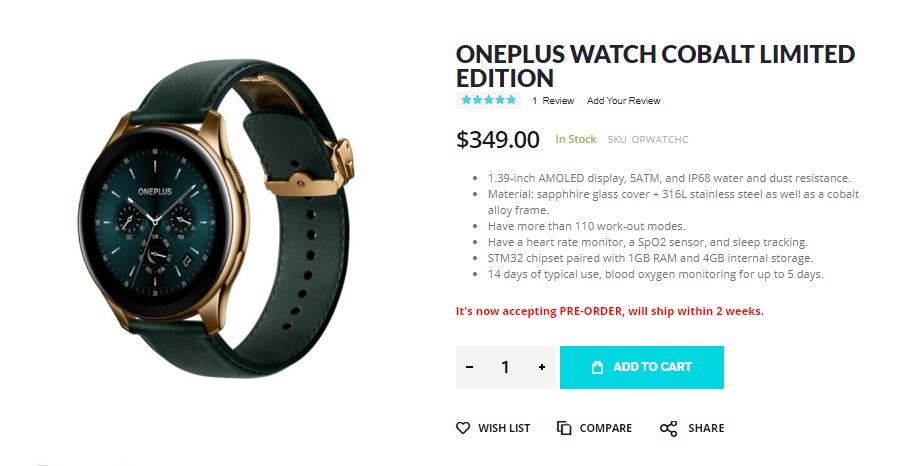911x466 pixels.
Task: Click the COMPARE text link
Action: coord(605,428)
